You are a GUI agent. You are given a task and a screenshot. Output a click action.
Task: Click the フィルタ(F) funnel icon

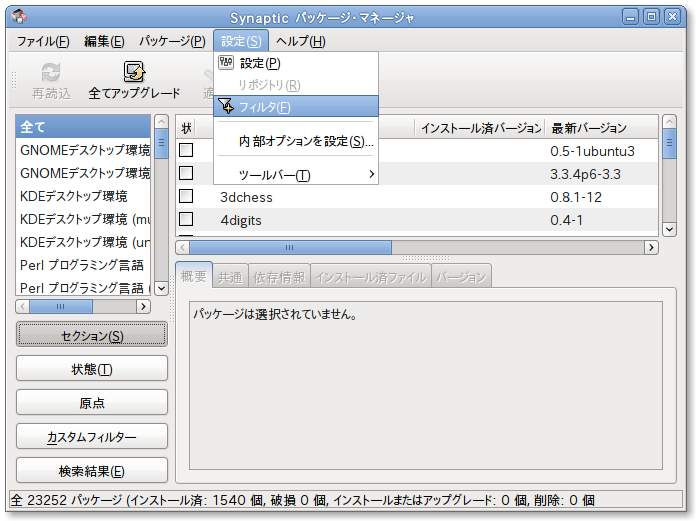226,106
